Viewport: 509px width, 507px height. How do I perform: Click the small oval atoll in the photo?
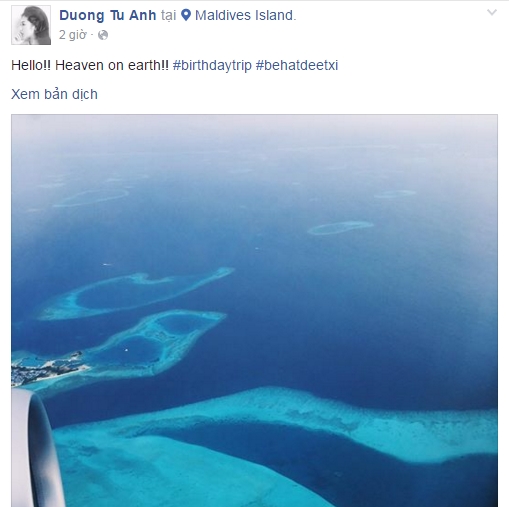point(340,228)
